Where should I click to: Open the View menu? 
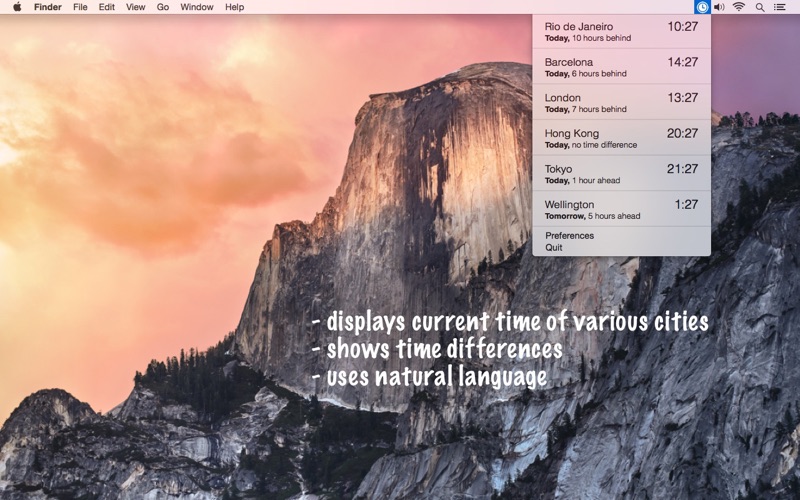click(x=136, y=7)
